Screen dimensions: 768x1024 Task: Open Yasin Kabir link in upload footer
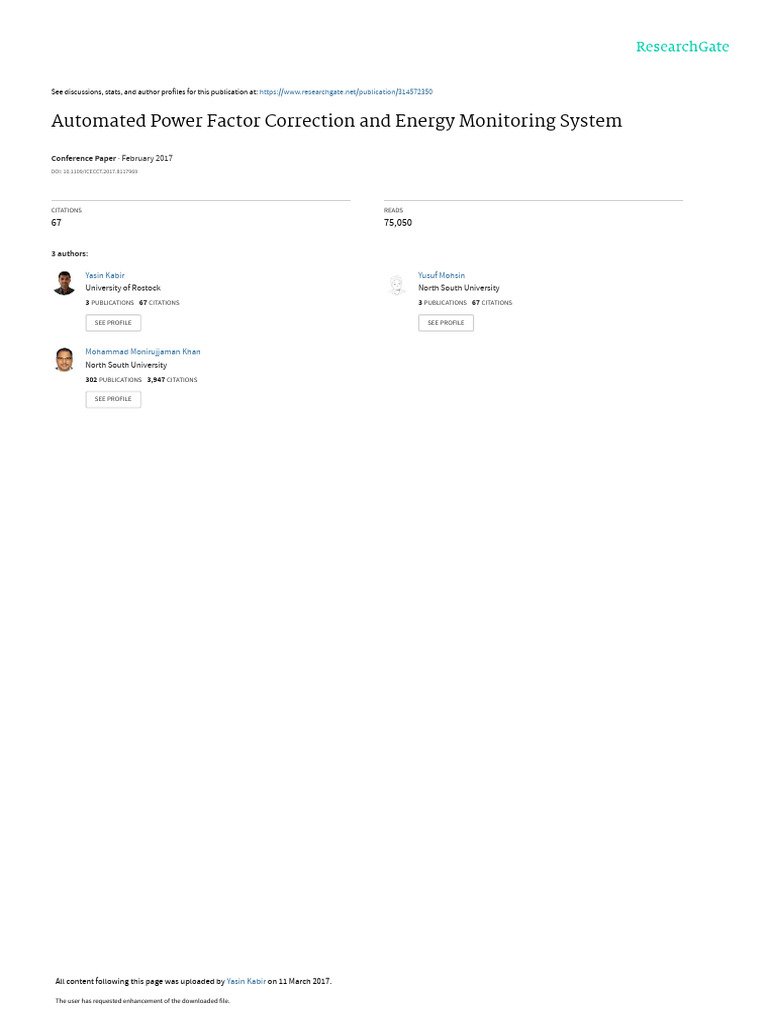tap(246, 981)
